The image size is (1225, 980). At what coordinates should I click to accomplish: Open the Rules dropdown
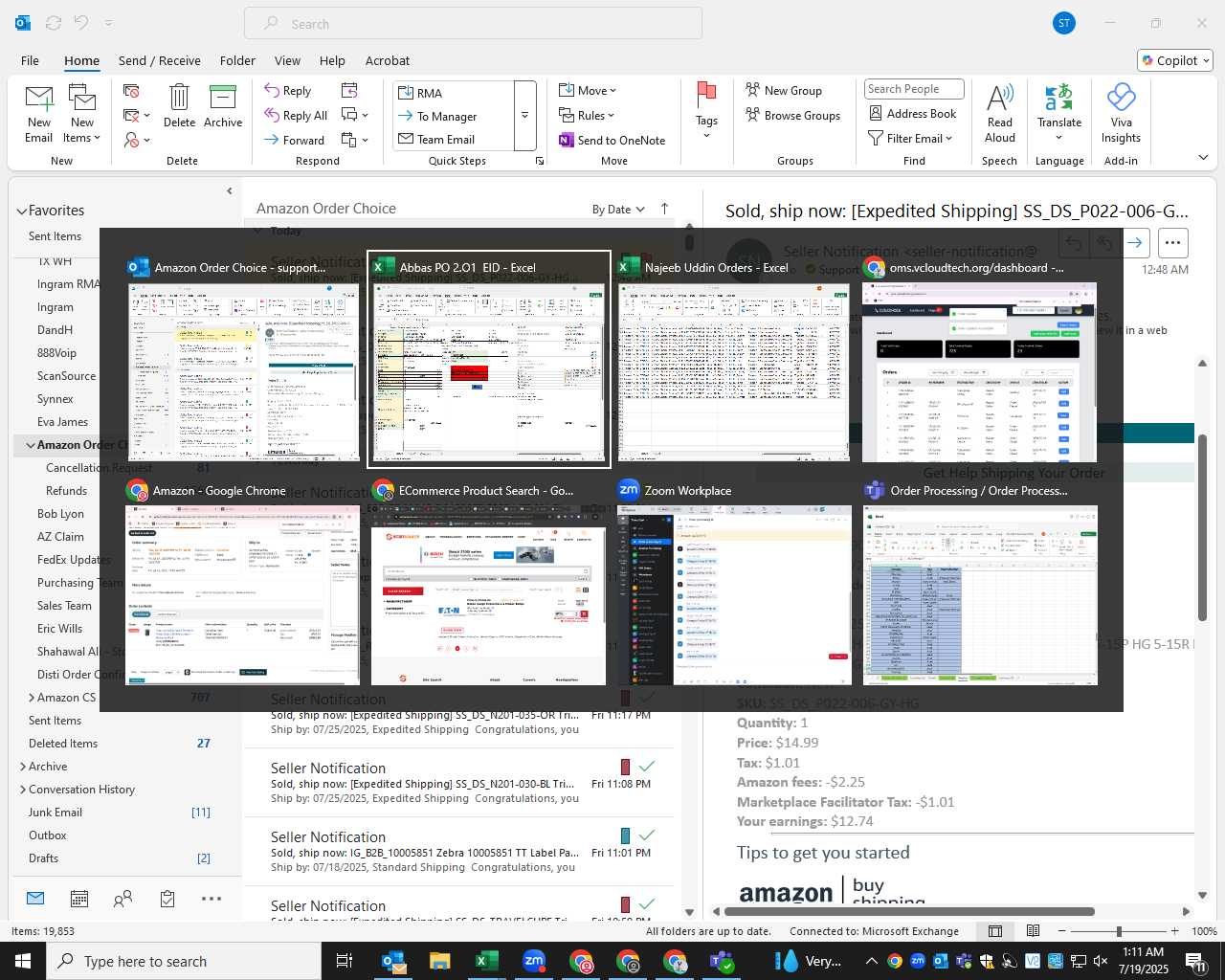[587, 115]
